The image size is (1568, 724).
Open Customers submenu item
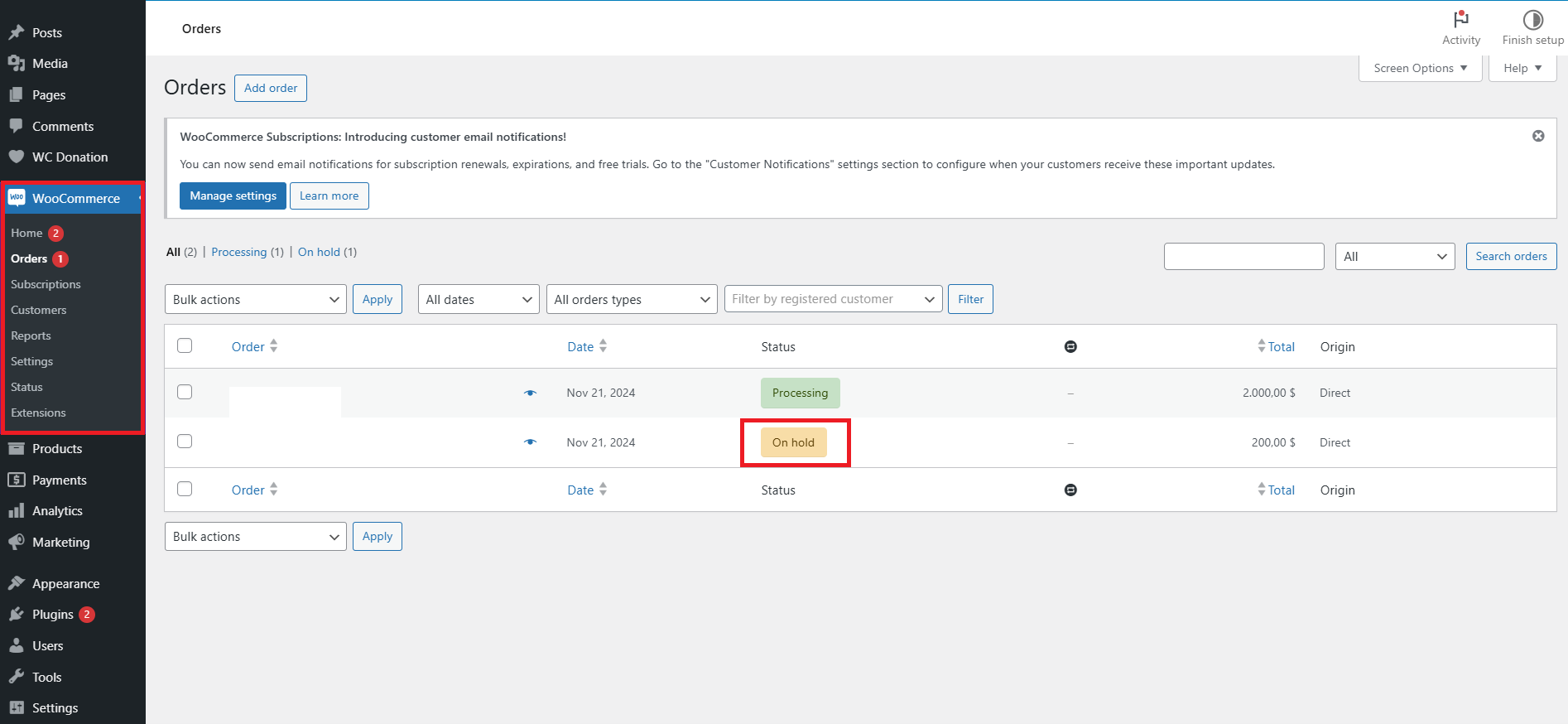pos(38,310)
